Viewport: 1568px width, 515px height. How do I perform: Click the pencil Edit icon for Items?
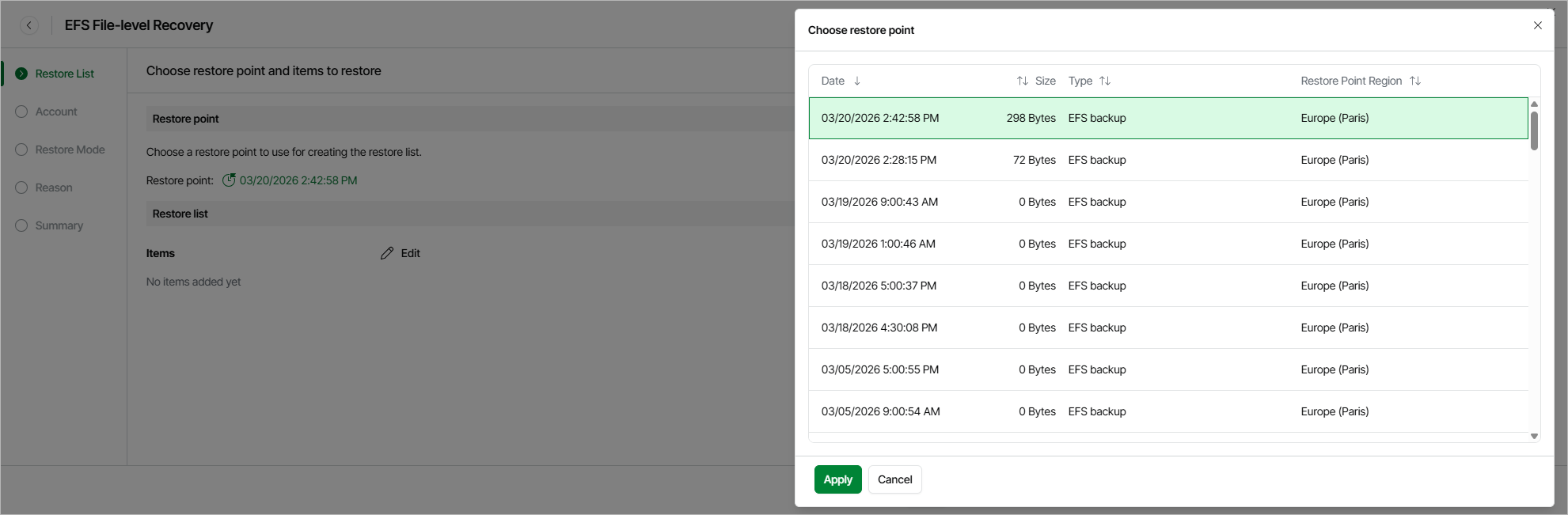(x=387, y=253)
